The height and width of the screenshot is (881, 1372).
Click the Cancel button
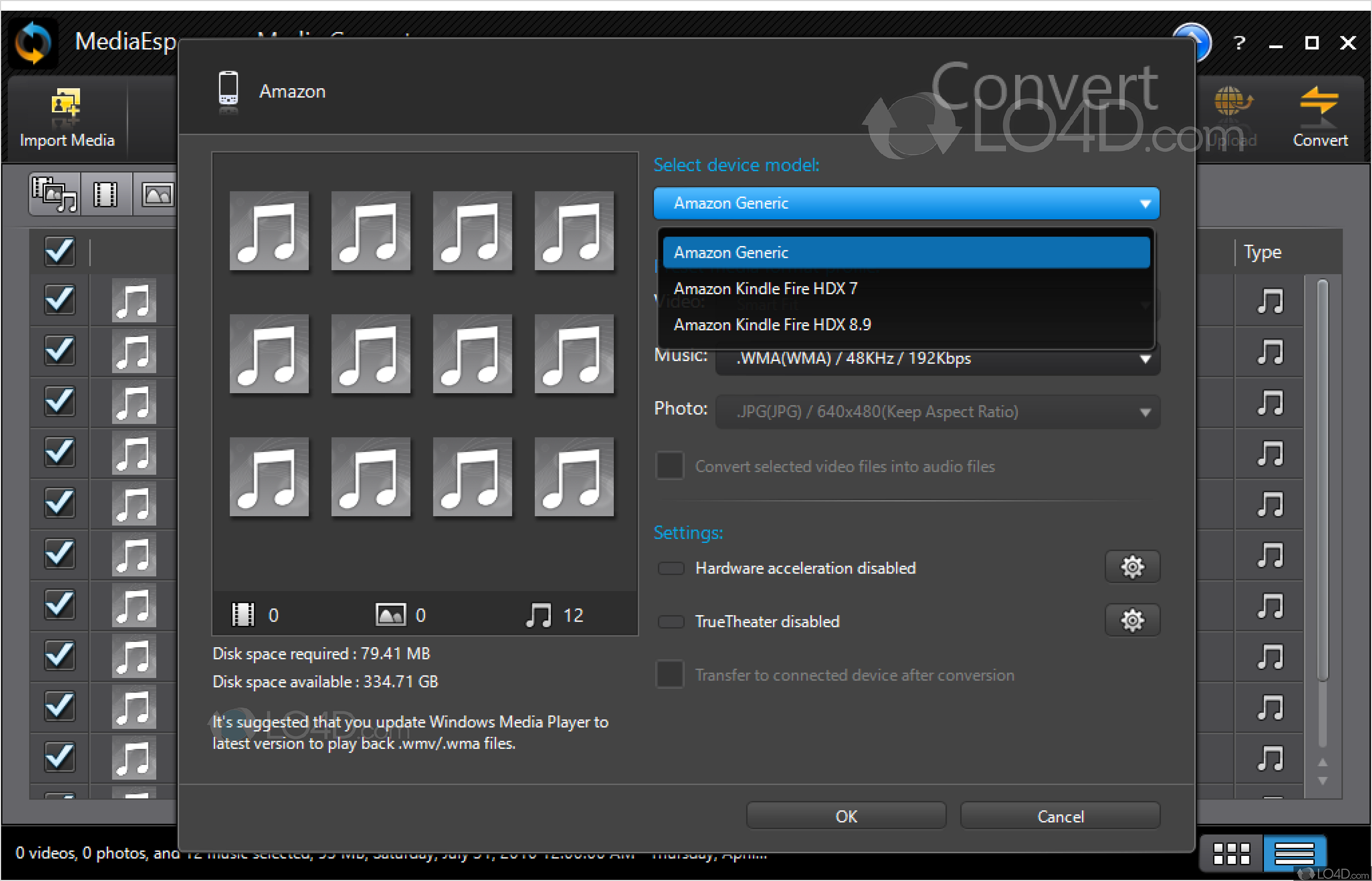pyautogui.click(x=1060, y=816)
